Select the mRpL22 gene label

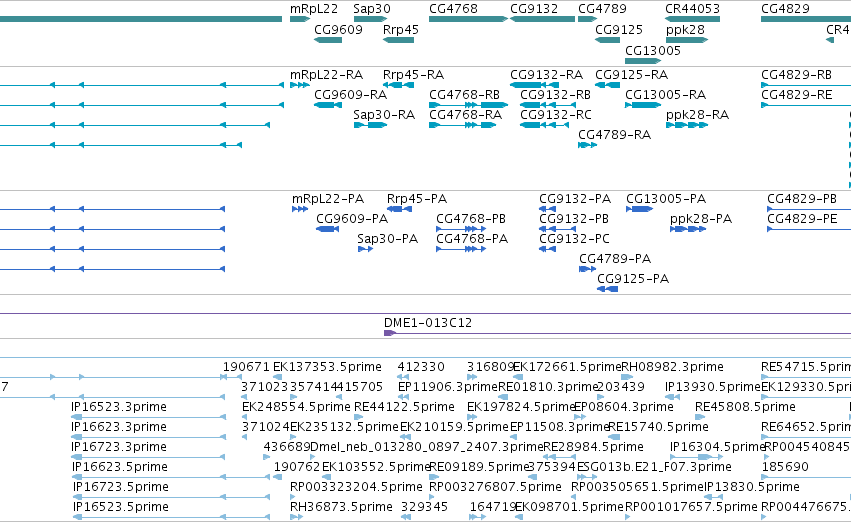click(x=314, y=9)
